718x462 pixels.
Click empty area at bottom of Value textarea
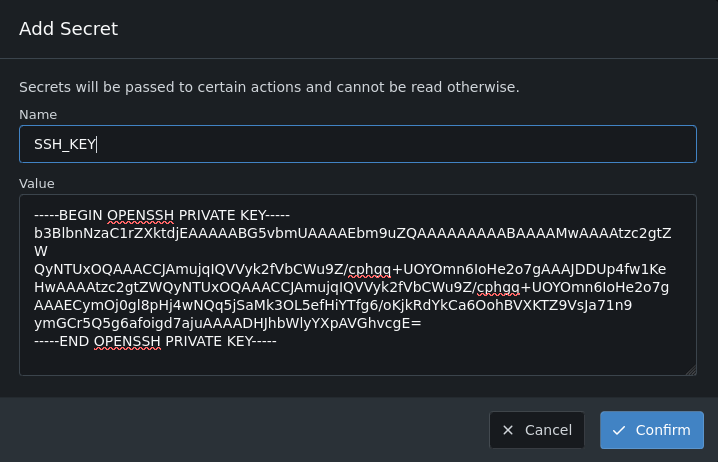(357, 361)
